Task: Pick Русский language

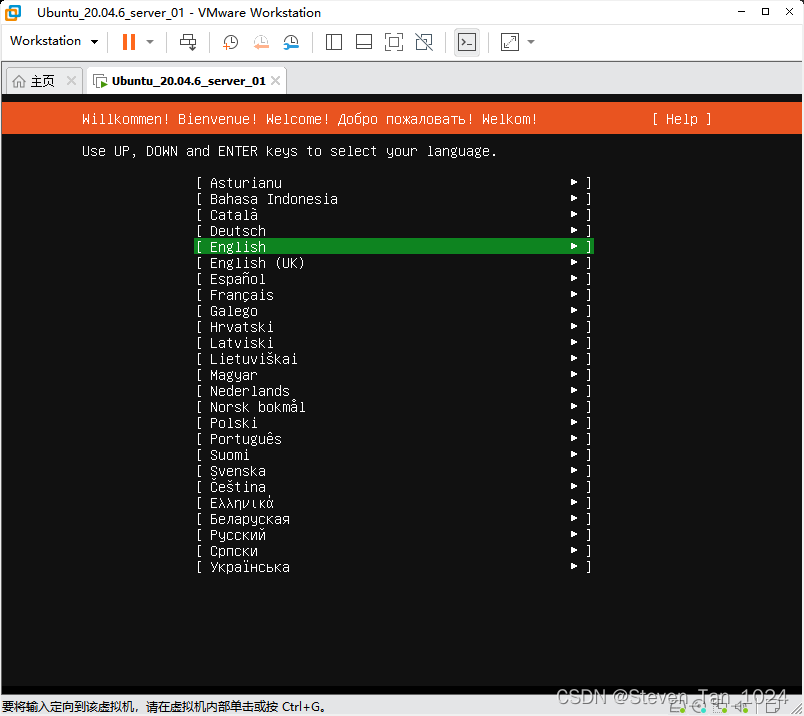Action: [x=394, y=534]
